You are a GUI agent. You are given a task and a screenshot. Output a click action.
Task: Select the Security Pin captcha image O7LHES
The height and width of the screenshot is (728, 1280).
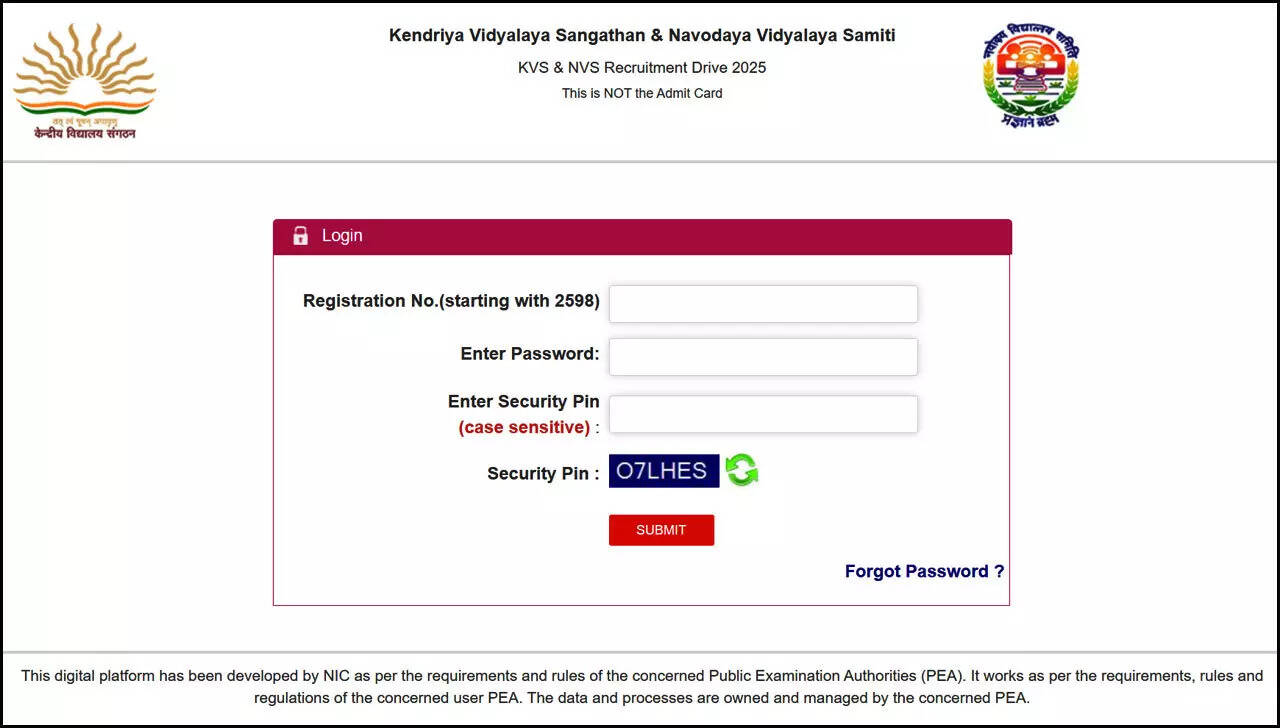(663, 470)
